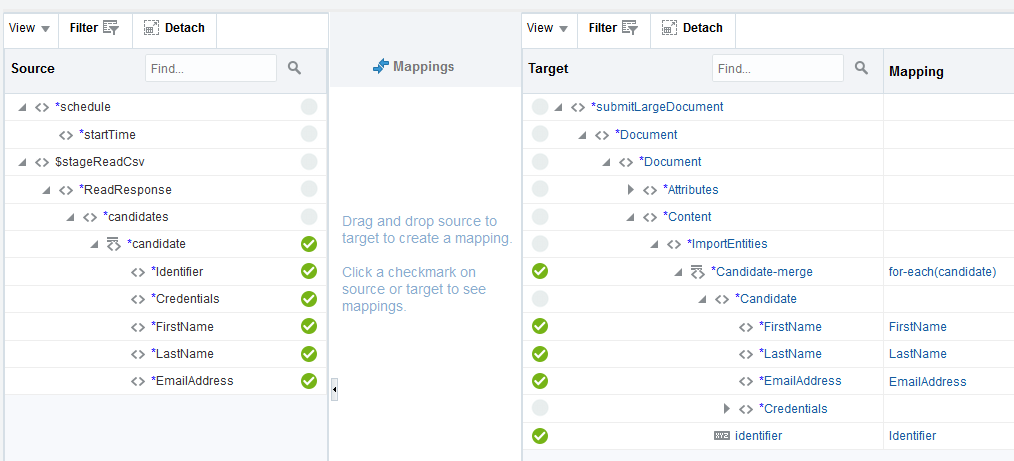This screenshot has width=1014, height=461.
Task: Expand the Attributes node in Target
Action: pyautogui.click(x=630, y=190)
